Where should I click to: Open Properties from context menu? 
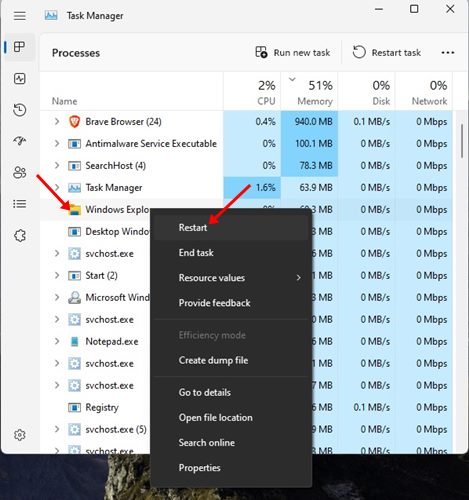coord(231,468)
